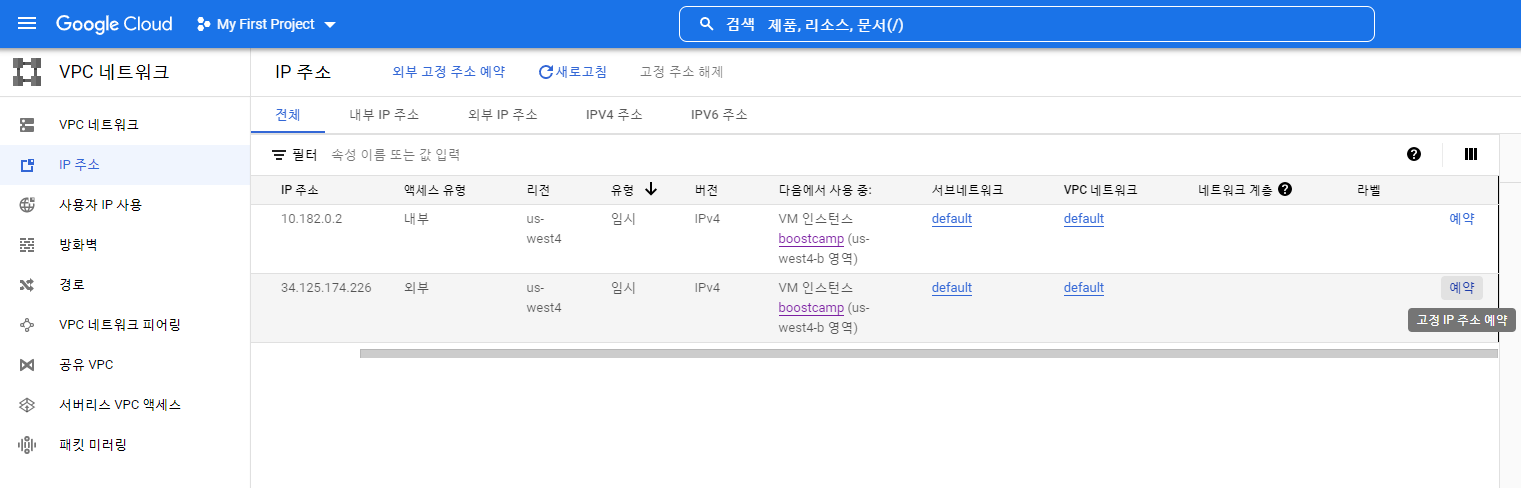The image size is (1521, 488).
Task: Sort by the 리전 column header
Action: click(538, 190)
